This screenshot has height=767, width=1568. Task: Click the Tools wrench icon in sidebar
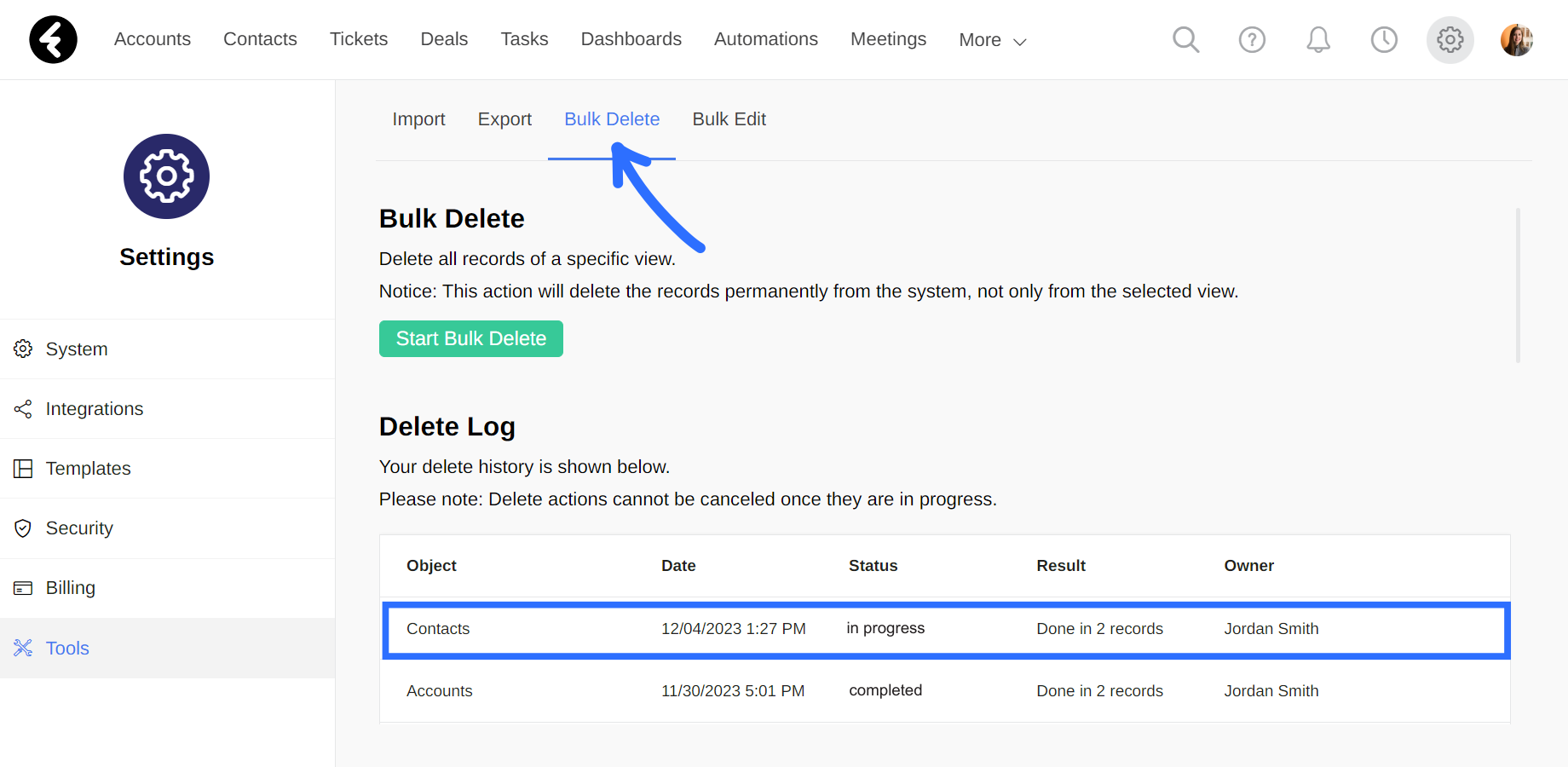pos(23,648)
